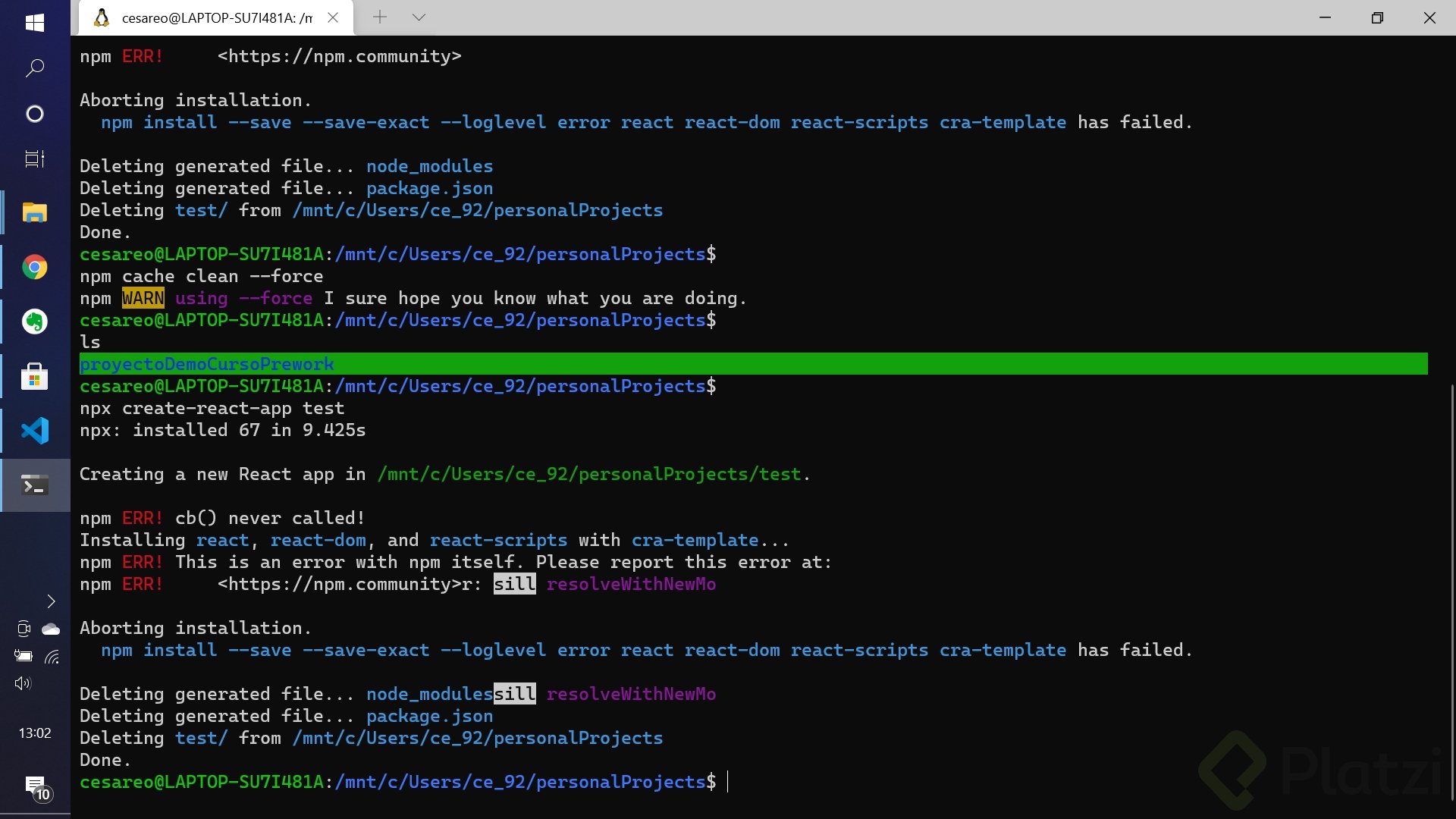Click 'npx: installed 67 in 9.425s' line

coord(223,430)
